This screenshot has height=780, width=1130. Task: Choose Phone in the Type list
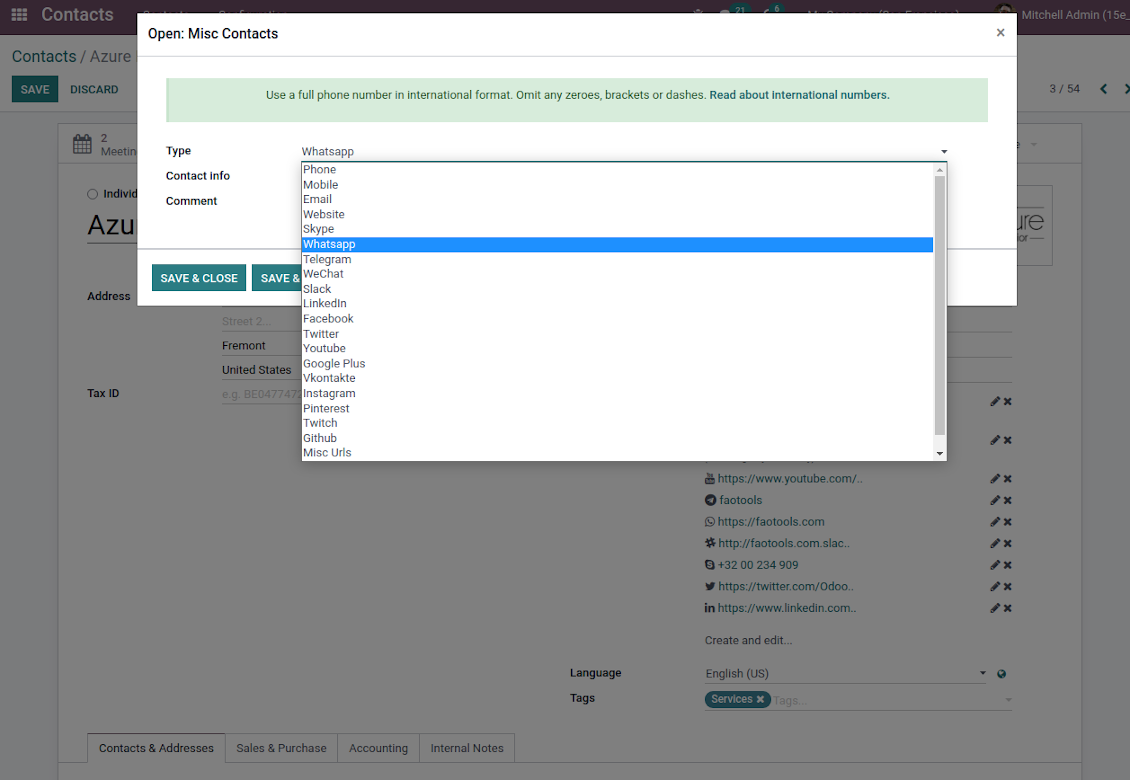(618, 169)
